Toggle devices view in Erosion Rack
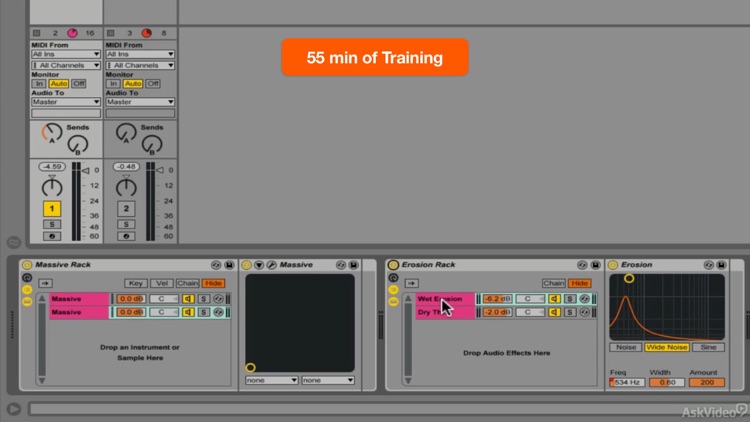Image resolution: width=750 pixels, height=422 pixels. (x=393, y=301)
